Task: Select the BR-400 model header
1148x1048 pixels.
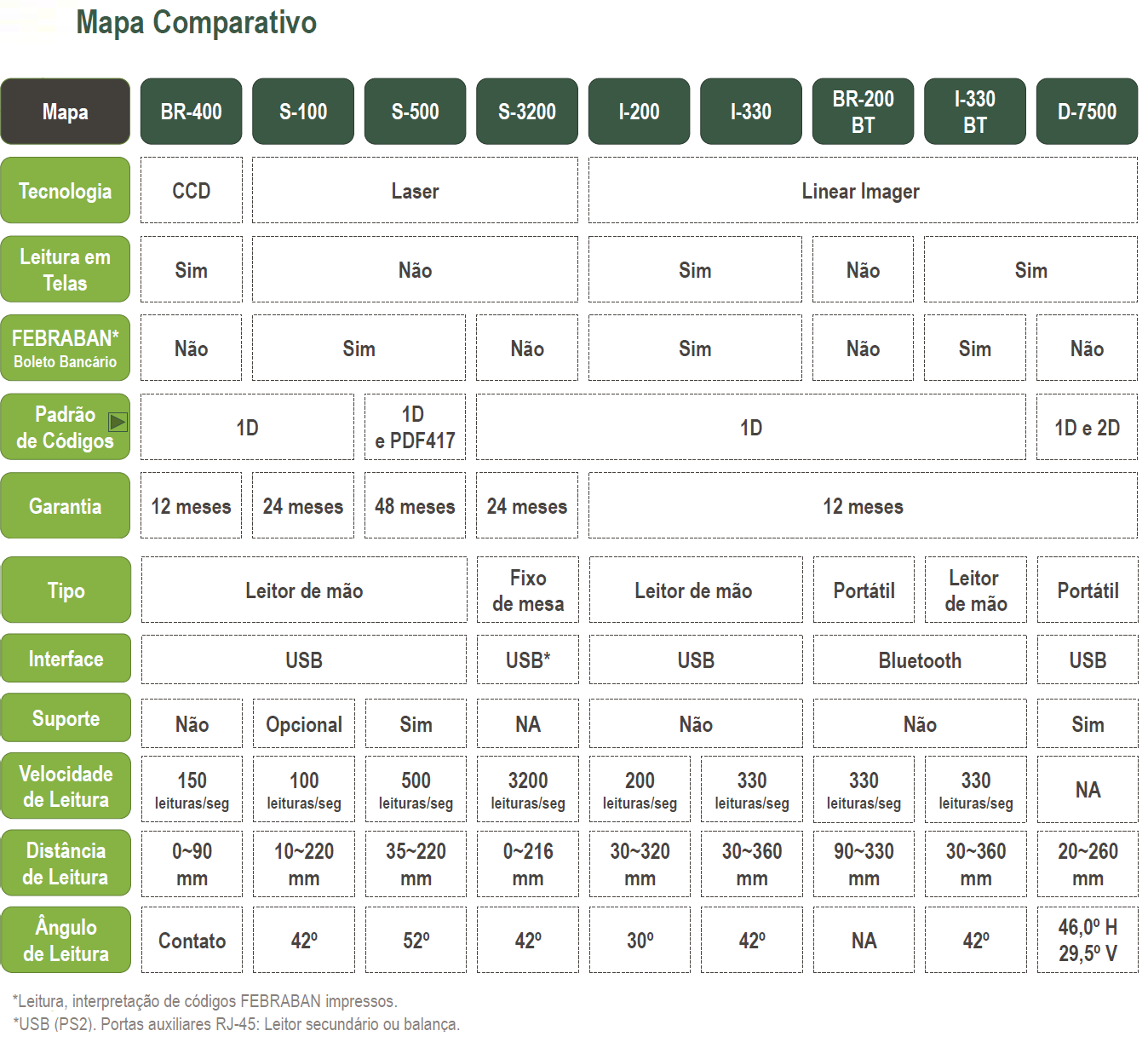Action: [192, 112]
